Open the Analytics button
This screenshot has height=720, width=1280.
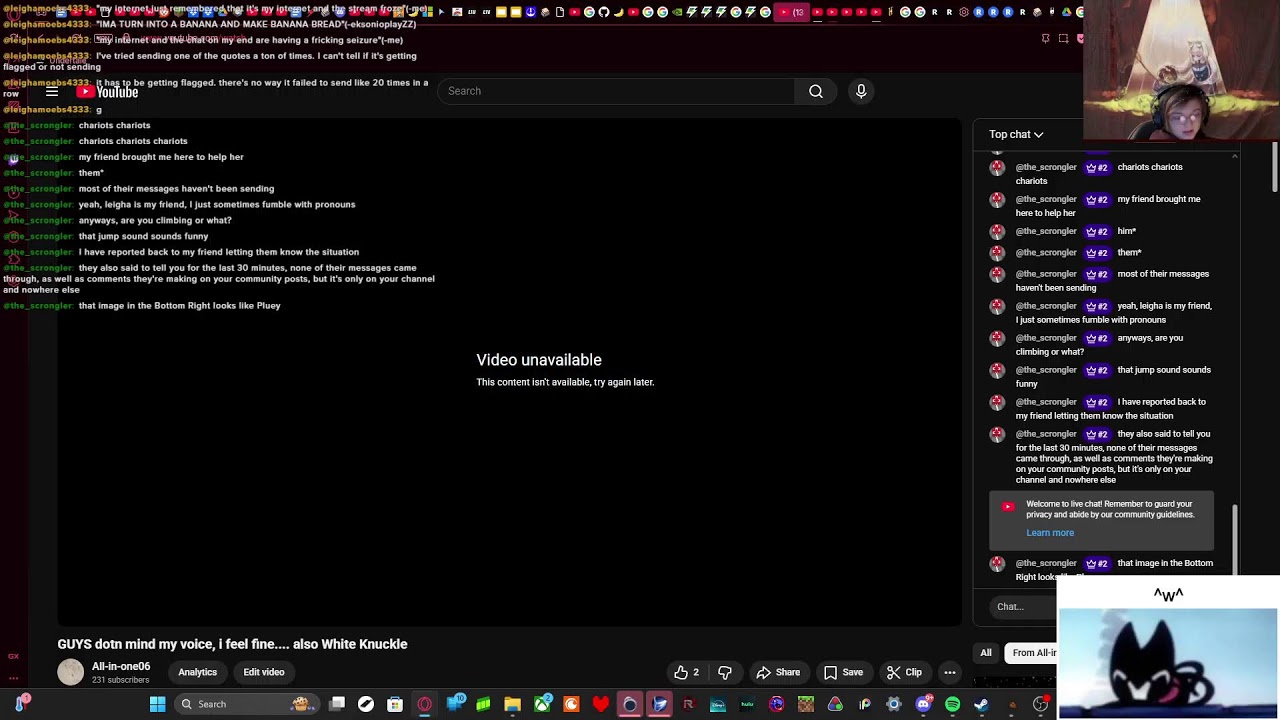197,672
